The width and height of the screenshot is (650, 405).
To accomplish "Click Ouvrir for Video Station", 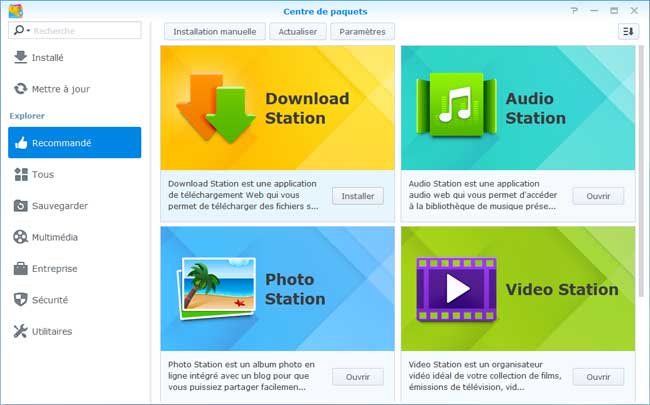I will (x=598, y=377).
